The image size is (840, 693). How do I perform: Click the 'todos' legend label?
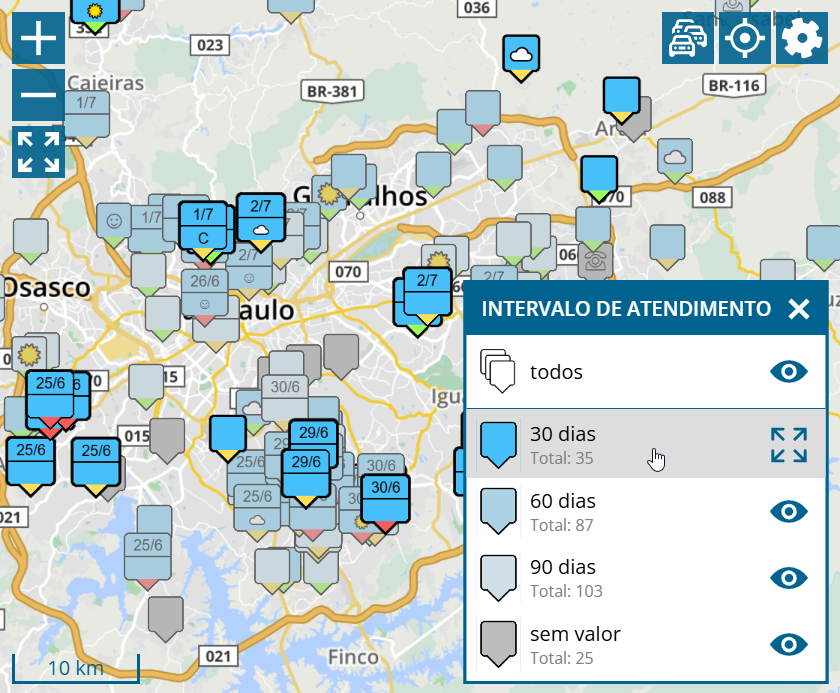(556, 372)
